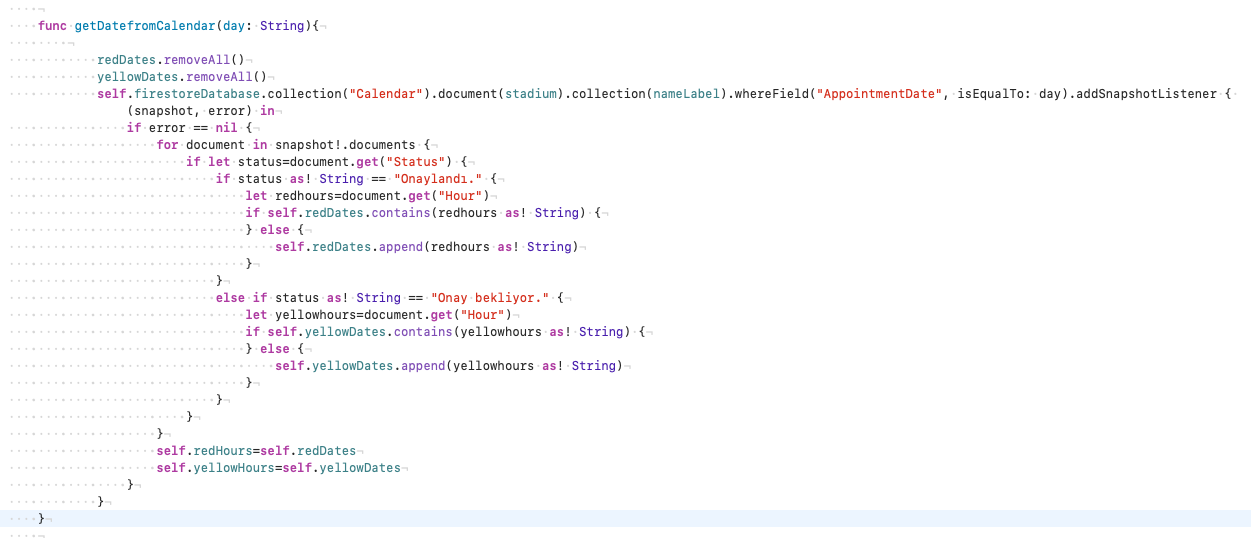Click the self.yellowHours=self.yellowDates assignment
The height and width of the screenshot is (538, 1251).
[x=278, y=467]
